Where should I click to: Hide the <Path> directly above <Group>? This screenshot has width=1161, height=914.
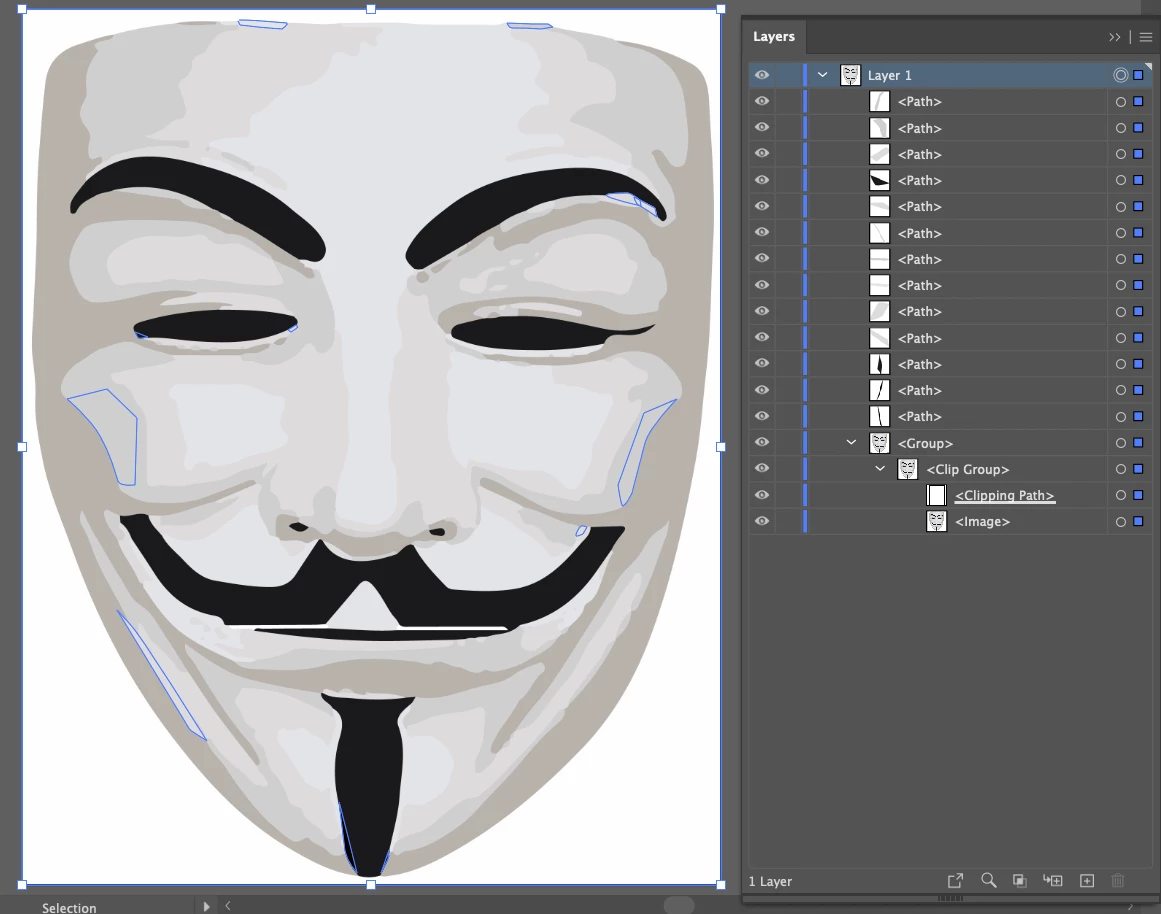click(x=762, y=416)
